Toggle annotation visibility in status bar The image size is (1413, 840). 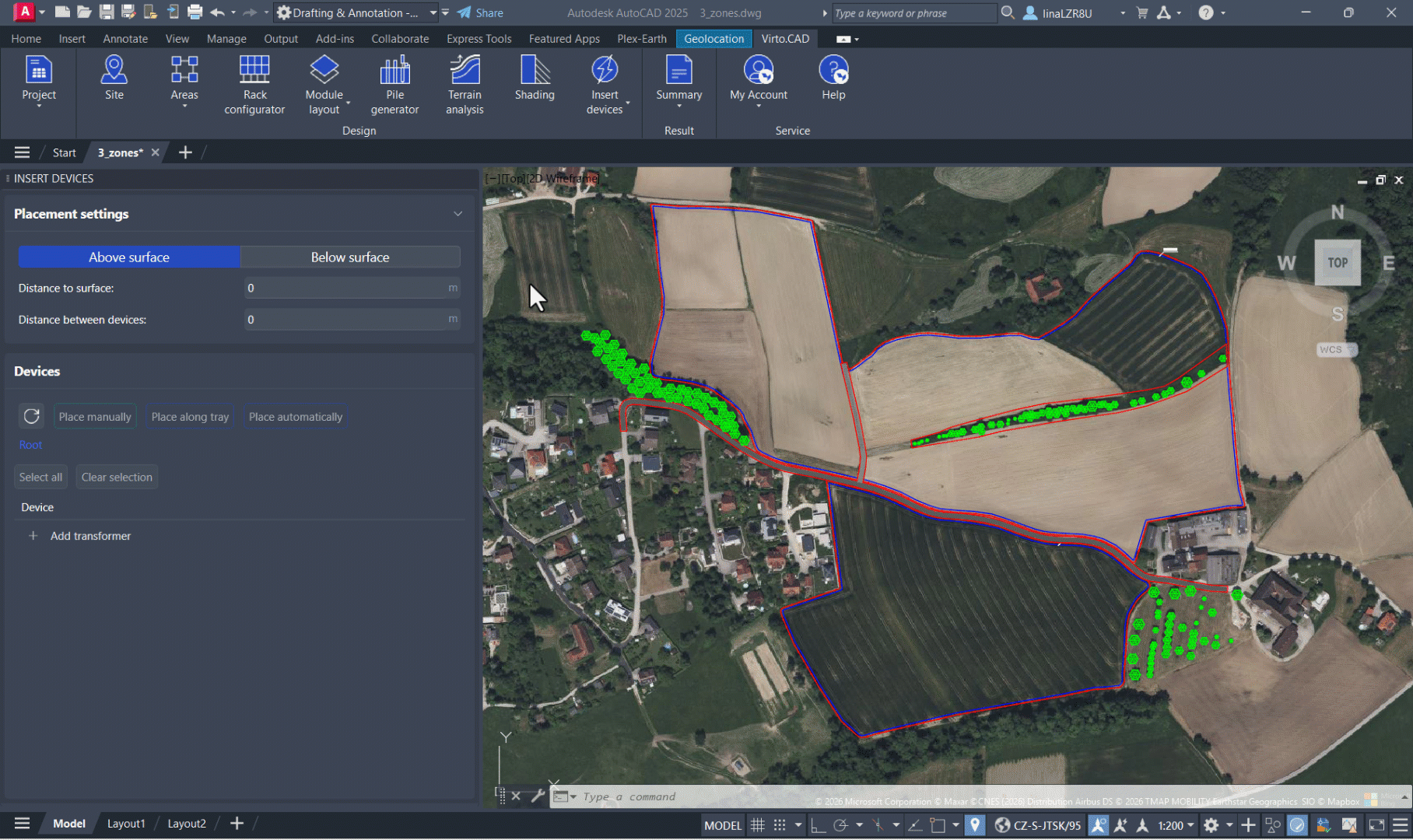pos(1098,825)
